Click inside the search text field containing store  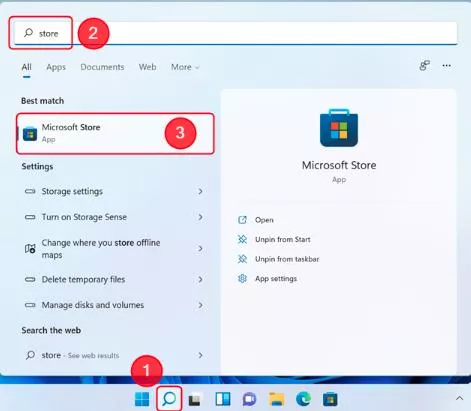236,33
